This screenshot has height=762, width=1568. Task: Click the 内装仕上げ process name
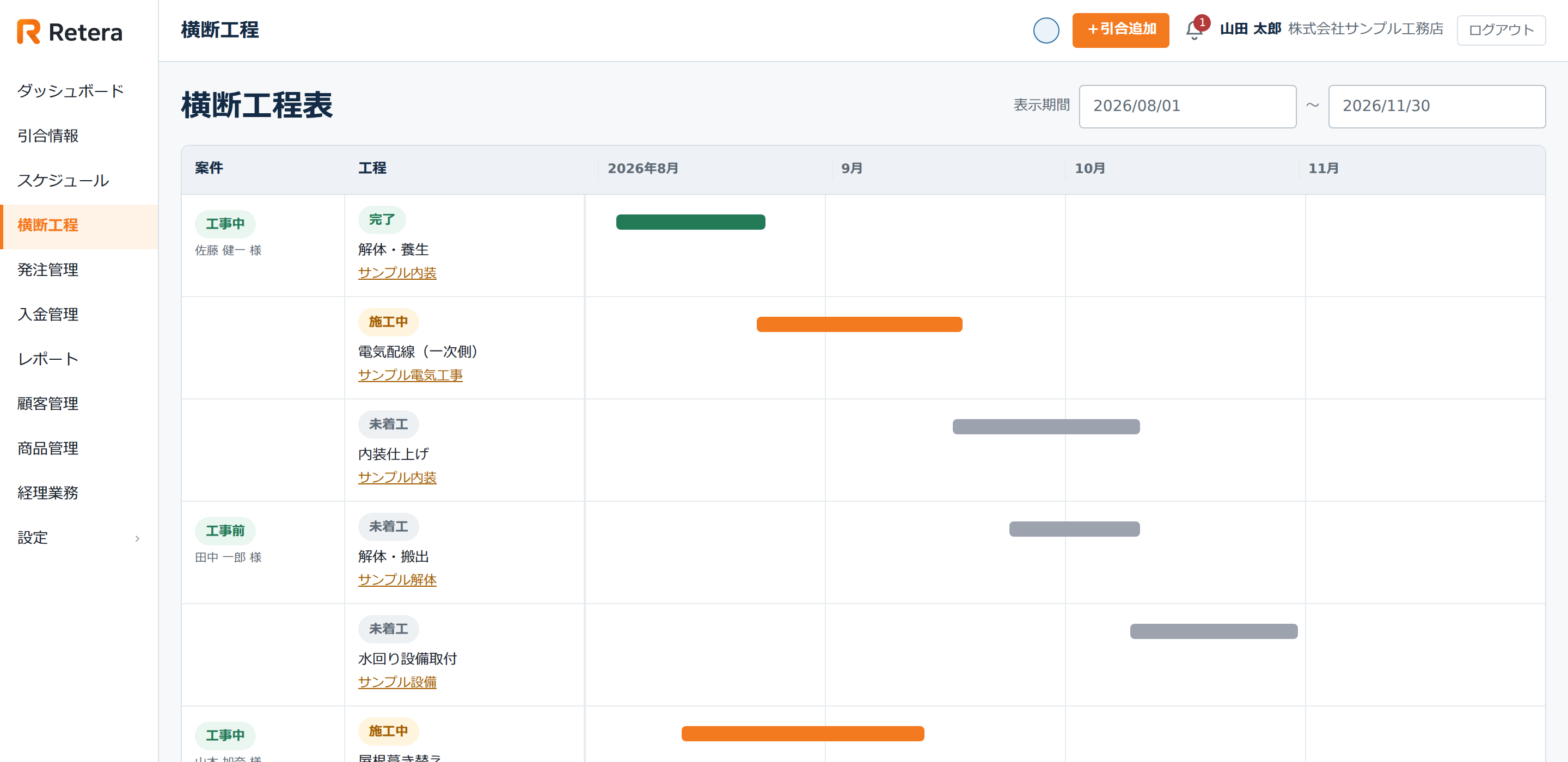pos(393,454)
